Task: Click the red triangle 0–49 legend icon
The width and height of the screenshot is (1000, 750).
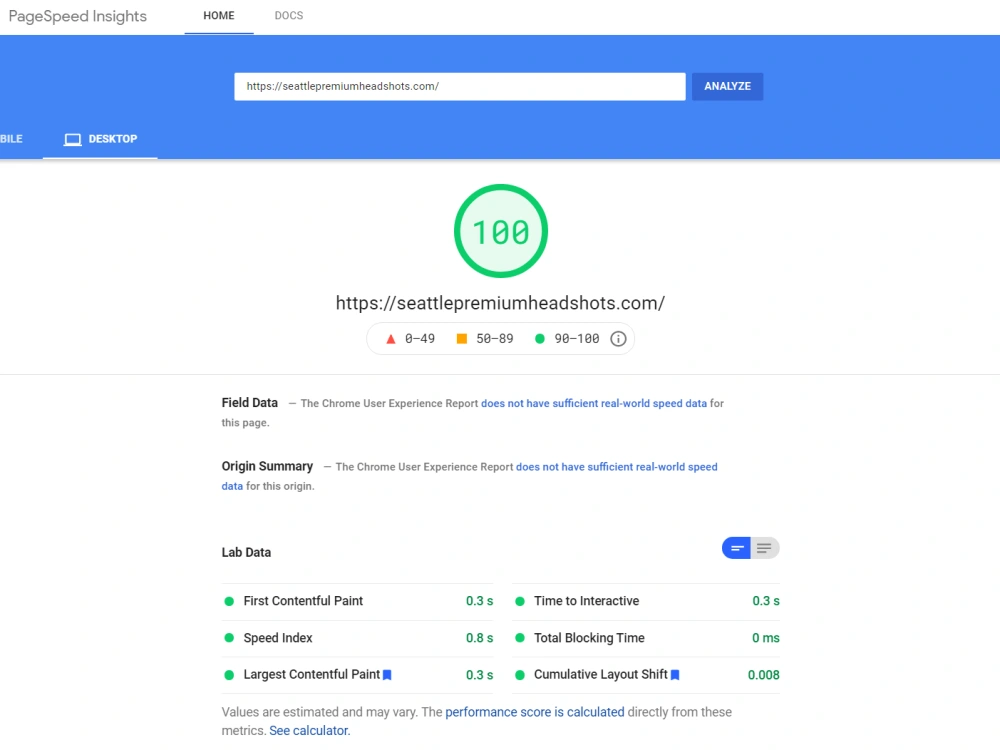Action: coord(391,339)
